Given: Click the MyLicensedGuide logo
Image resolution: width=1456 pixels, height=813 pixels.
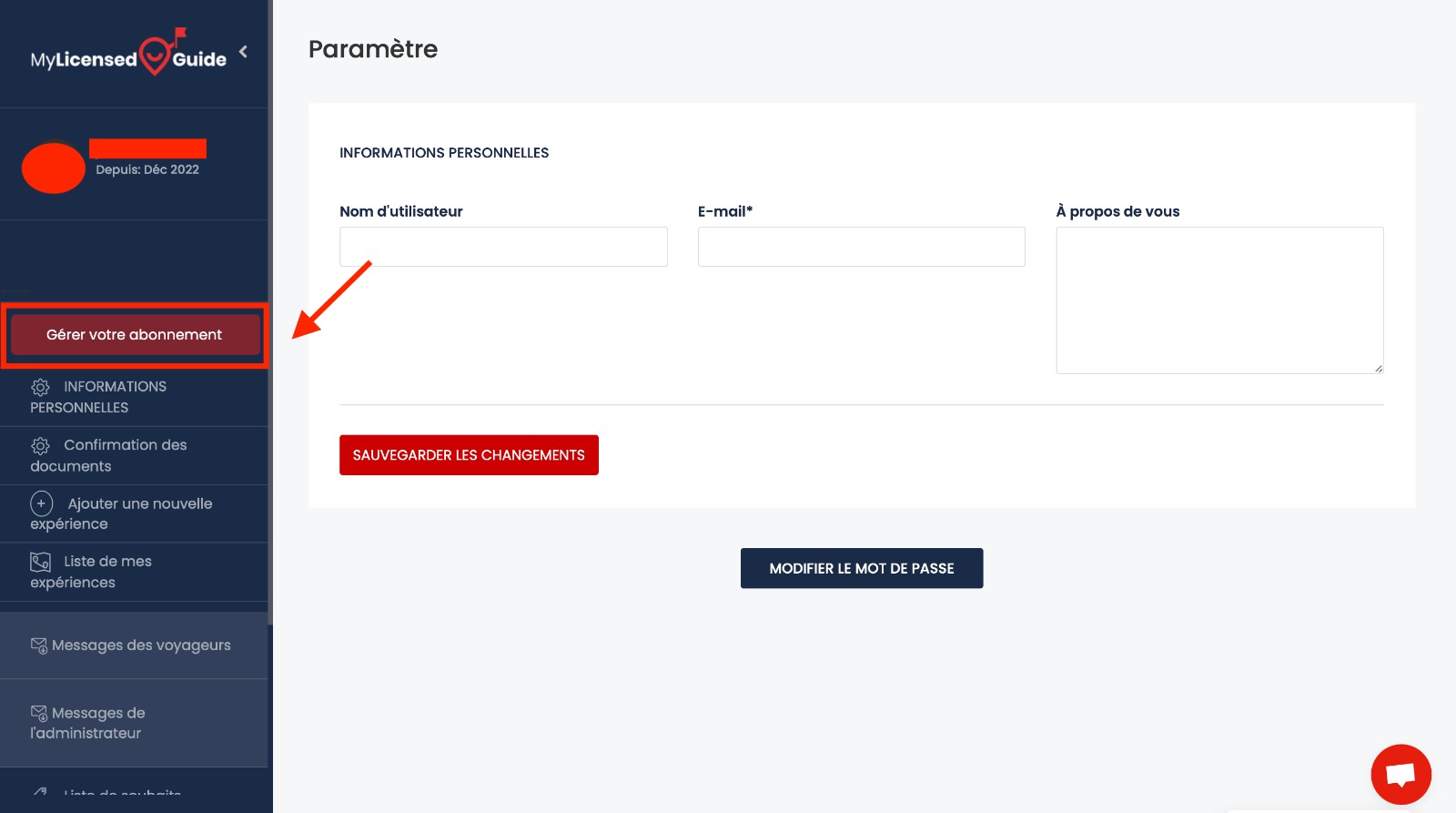Looking at the screenshot, I should pyautogui.click(x=128, y=56).
